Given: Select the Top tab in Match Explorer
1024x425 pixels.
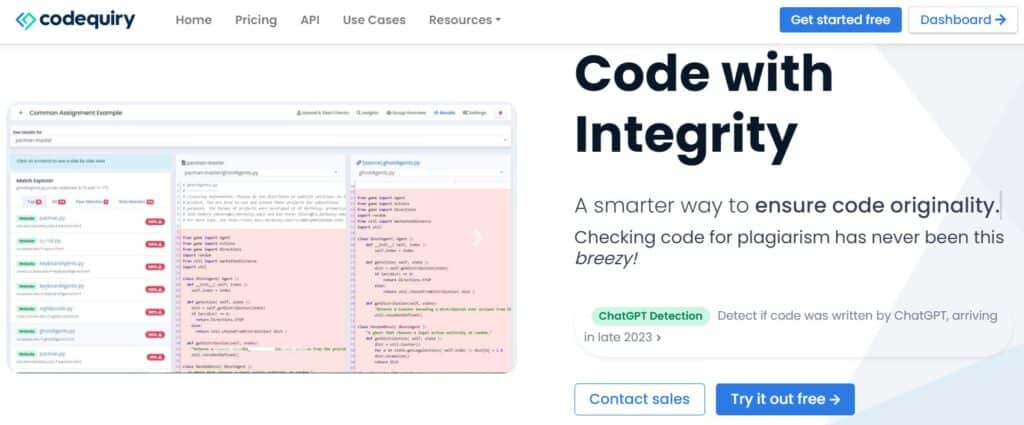Looking at the screenshot, I should [x=33, y=202].
